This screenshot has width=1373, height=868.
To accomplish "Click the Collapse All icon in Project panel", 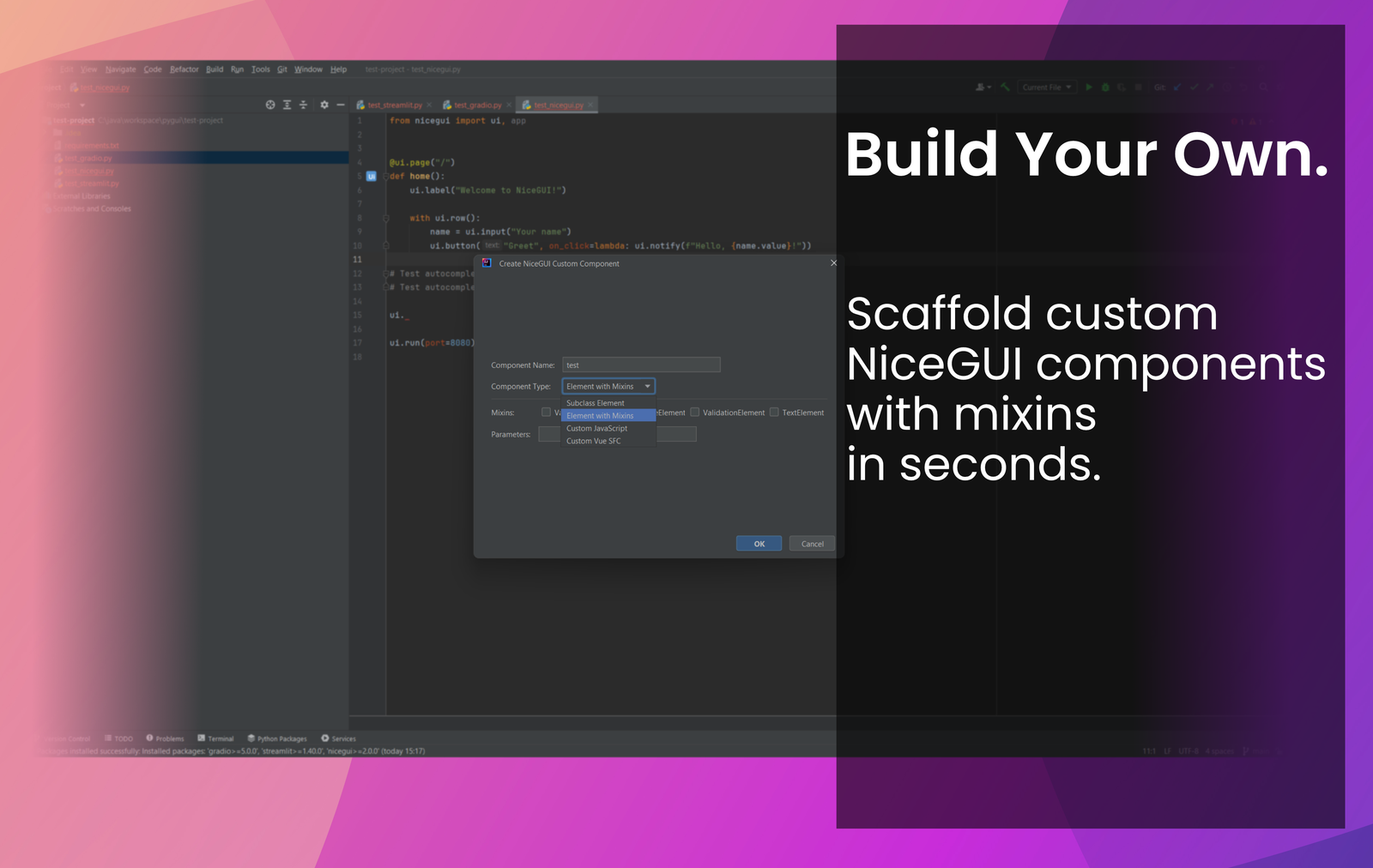I will click(x=303, y=105).
